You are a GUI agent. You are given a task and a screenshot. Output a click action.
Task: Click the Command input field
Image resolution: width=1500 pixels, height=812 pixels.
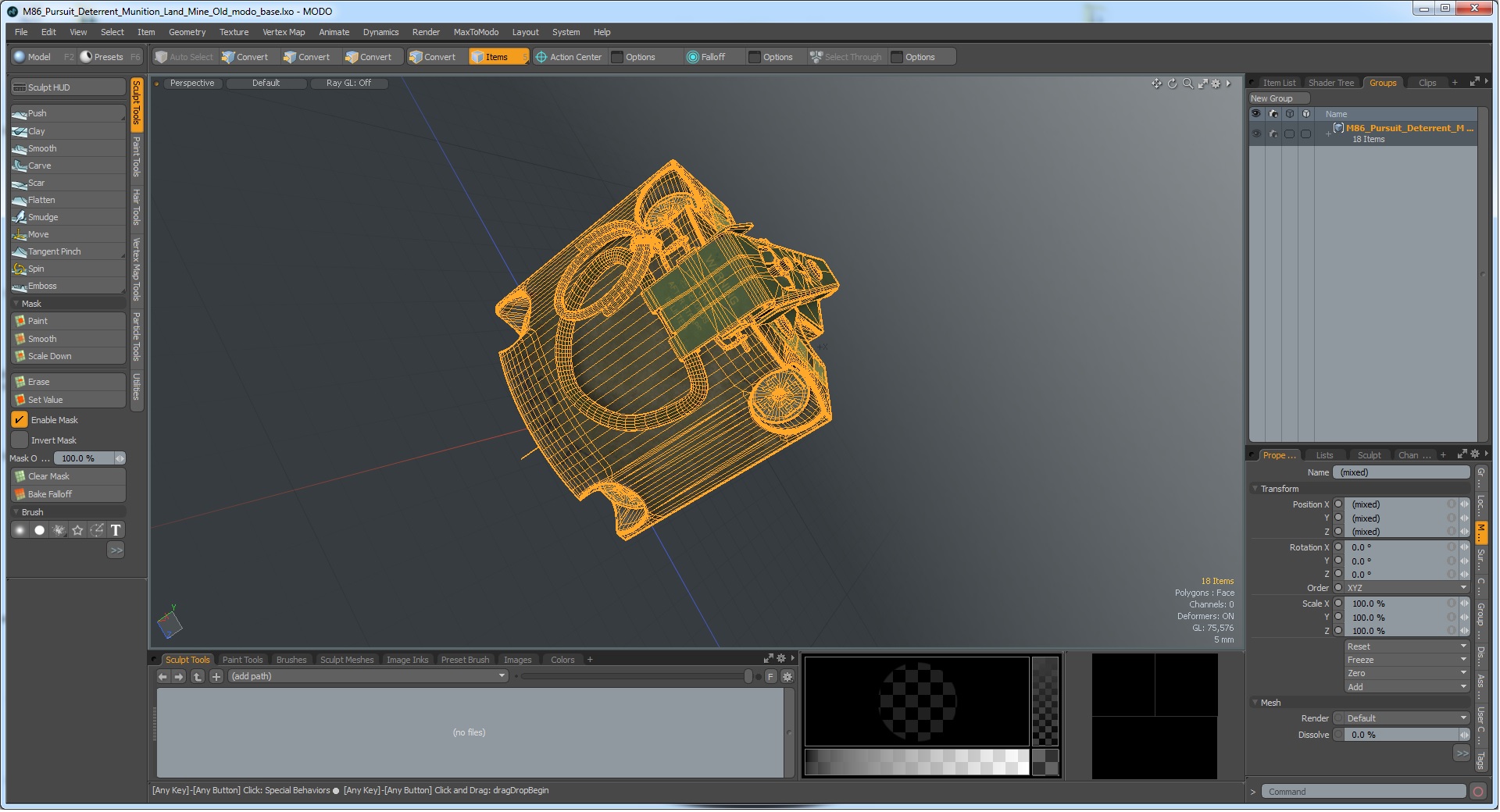coord(1362,792)
